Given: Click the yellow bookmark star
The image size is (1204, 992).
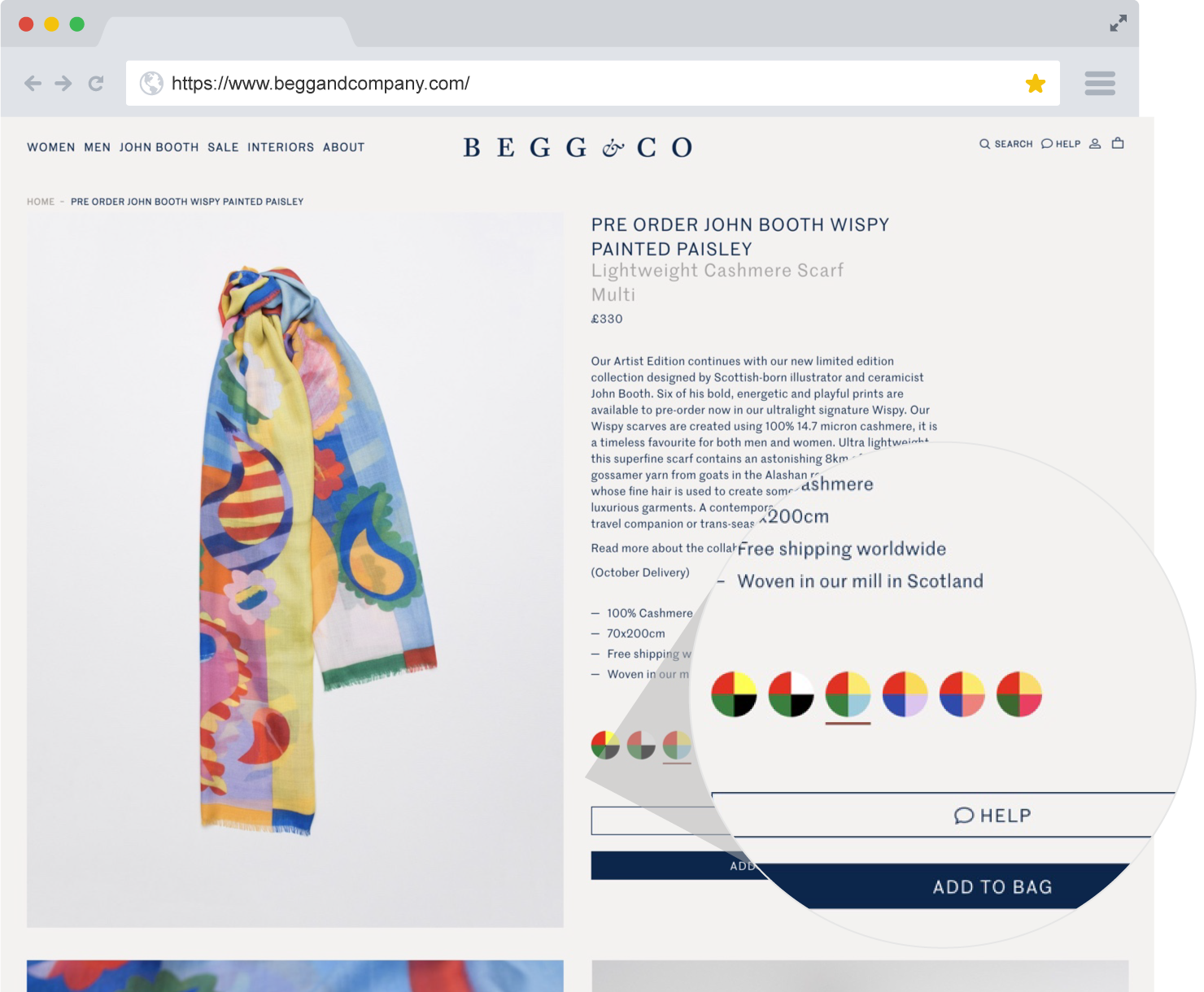Looking at the screenshot, I should pyautogui.click(x=1035, y=83).
